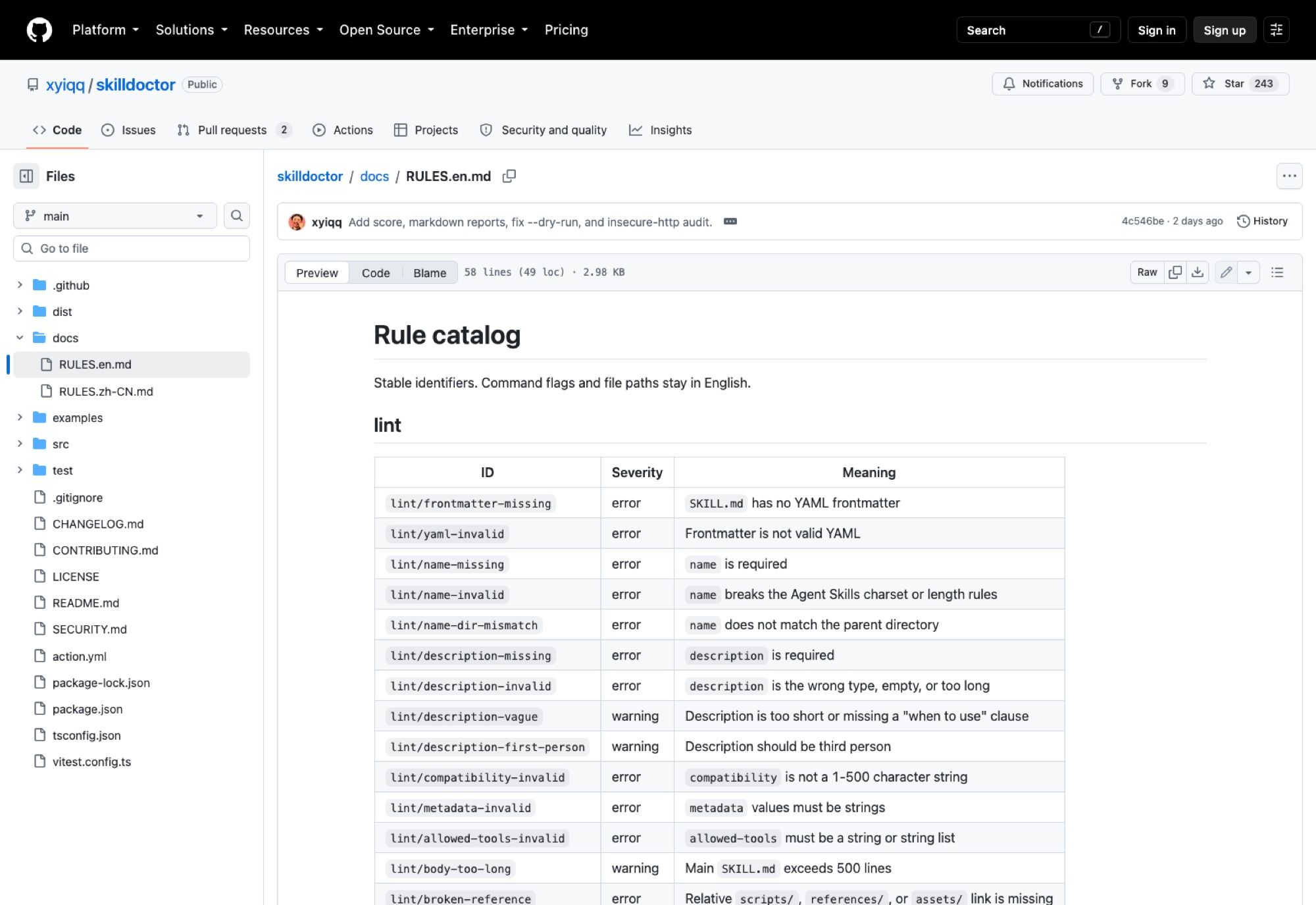Open the Open Source menu
Image resolution: width=1316 pixels, height=905 pixels.
point(387,30)
